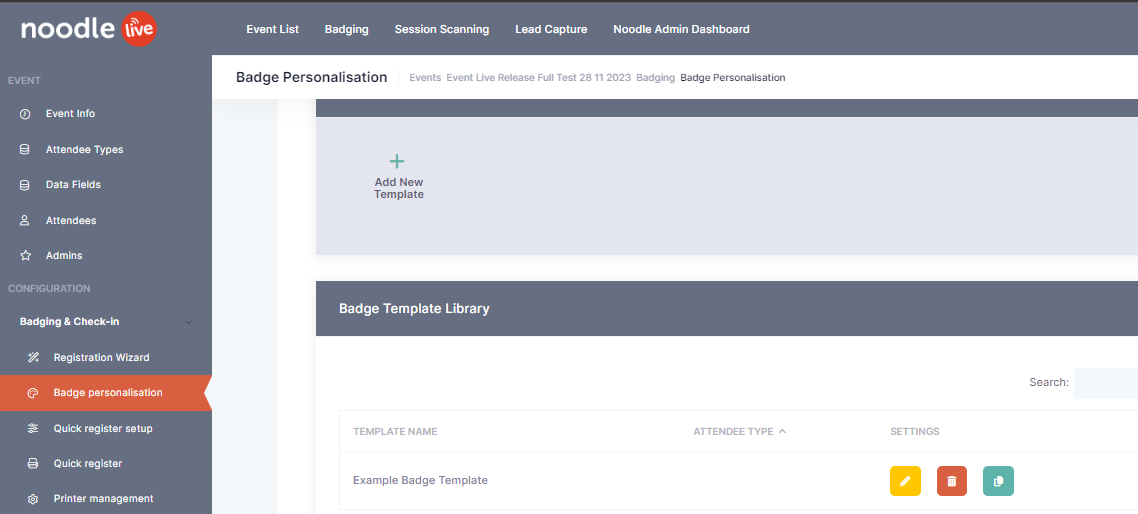Viewport: 1138px width, 514px height.
Task: Open Registration Wizard in sidebar
Action: tap(101, 358)
